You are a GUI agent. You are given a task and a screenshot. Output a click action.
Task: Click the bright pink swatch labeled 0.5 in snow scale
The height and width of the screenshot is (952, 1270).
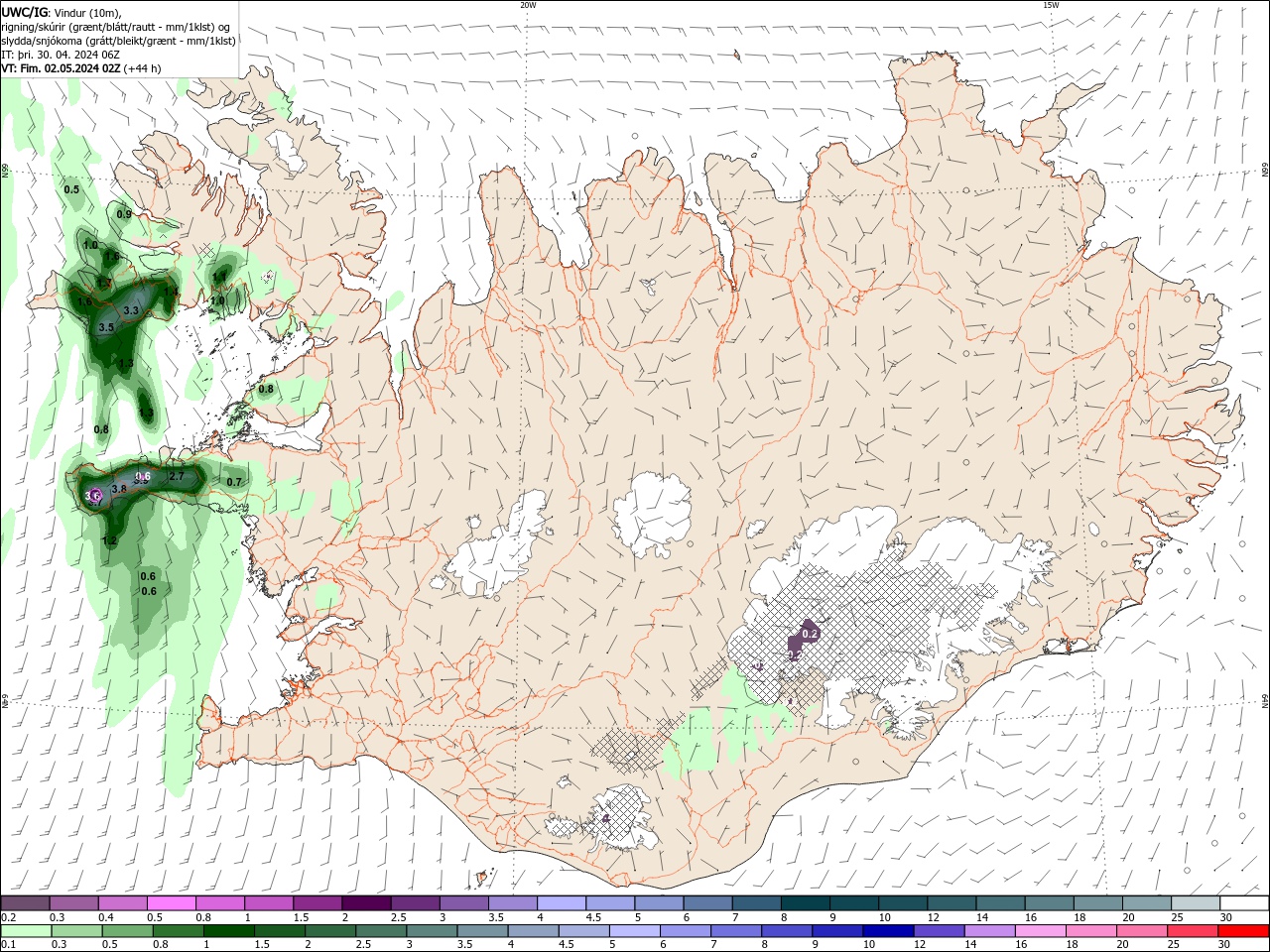click(171, 902)
